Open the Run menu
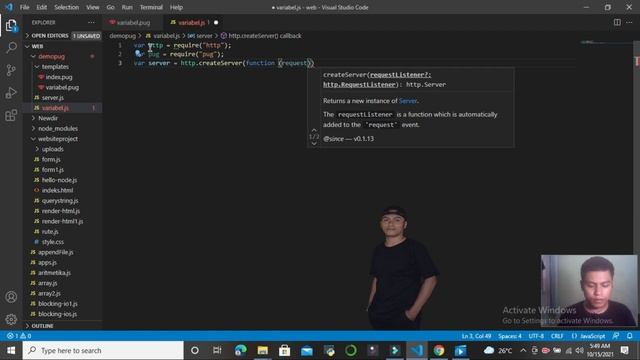The width and height of the screenshot is (640, 360). pos(127,7)
